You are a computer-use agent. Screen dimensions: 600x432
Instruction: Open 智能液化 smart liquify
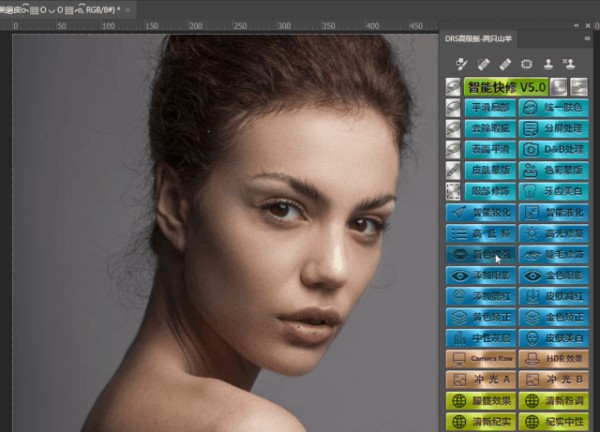coord(553,213)
